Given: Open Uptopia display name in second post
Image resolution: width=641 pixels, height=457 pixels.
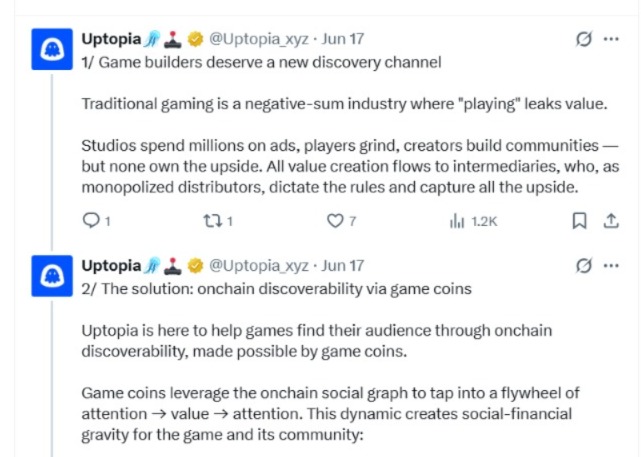Looking at the screenshot, I should (x=111, y=266).
